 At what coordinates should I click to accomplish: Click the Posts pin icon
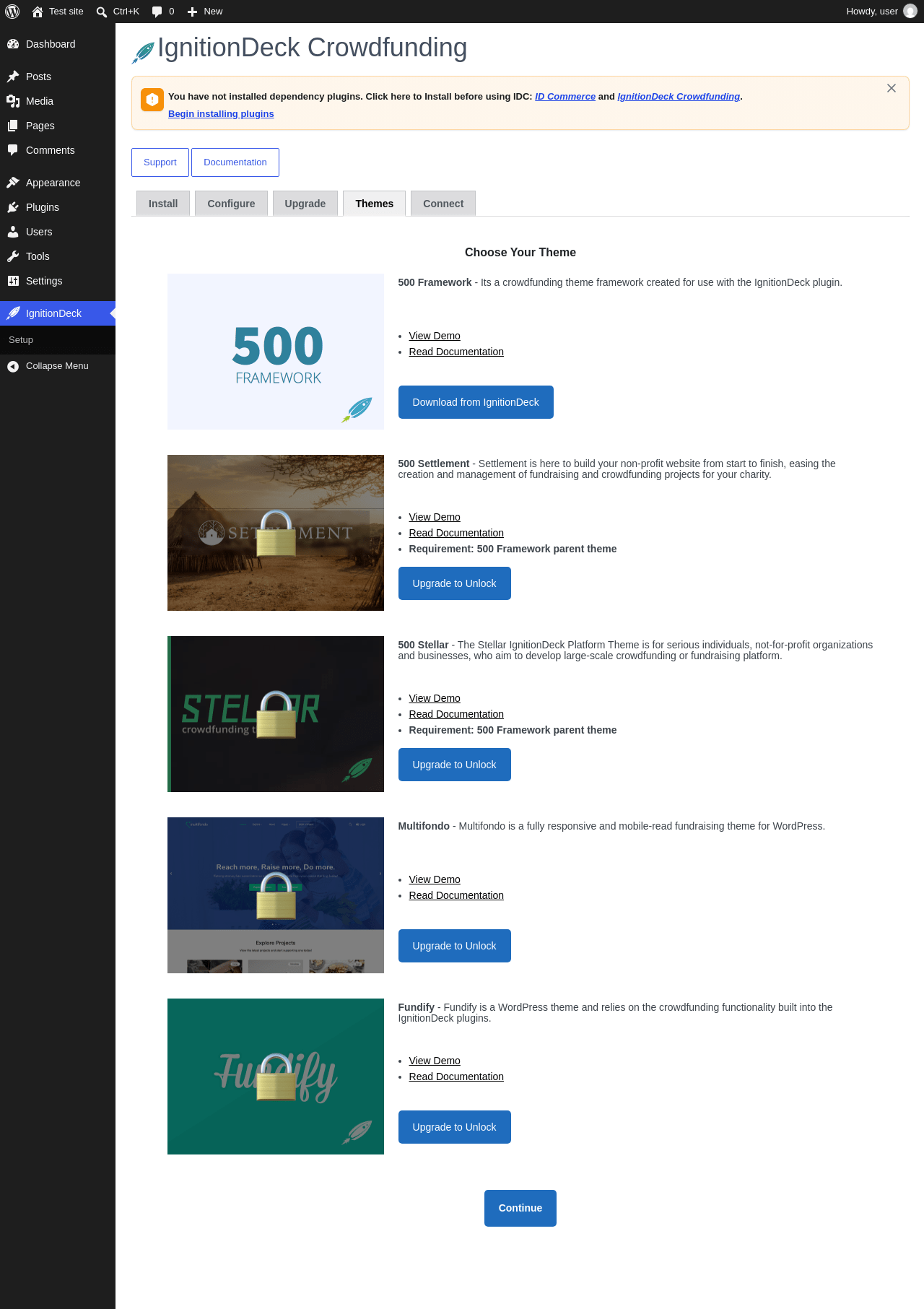tap(13, 77)
